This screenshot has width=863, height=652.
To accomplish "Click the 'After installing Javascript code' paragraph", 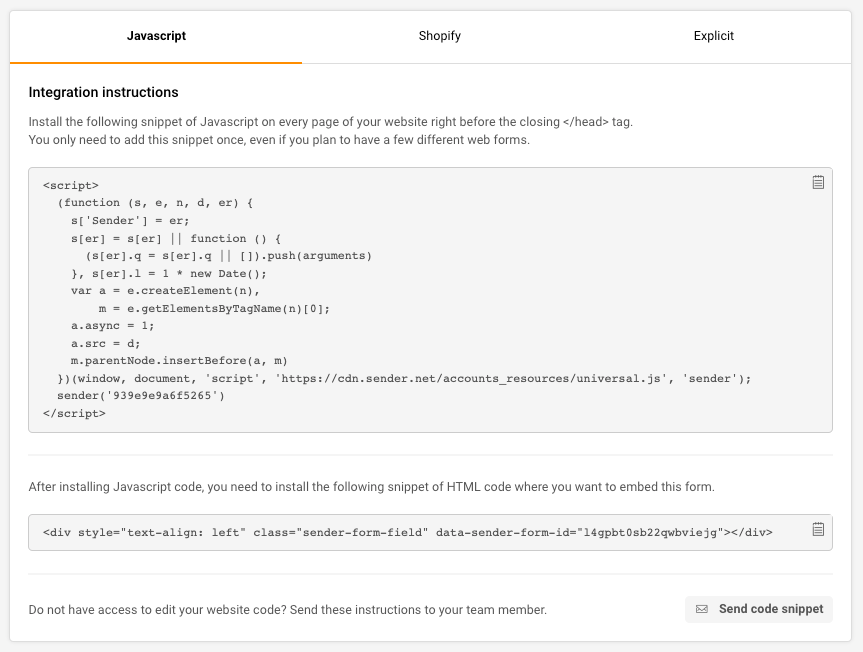I will 372,487.
